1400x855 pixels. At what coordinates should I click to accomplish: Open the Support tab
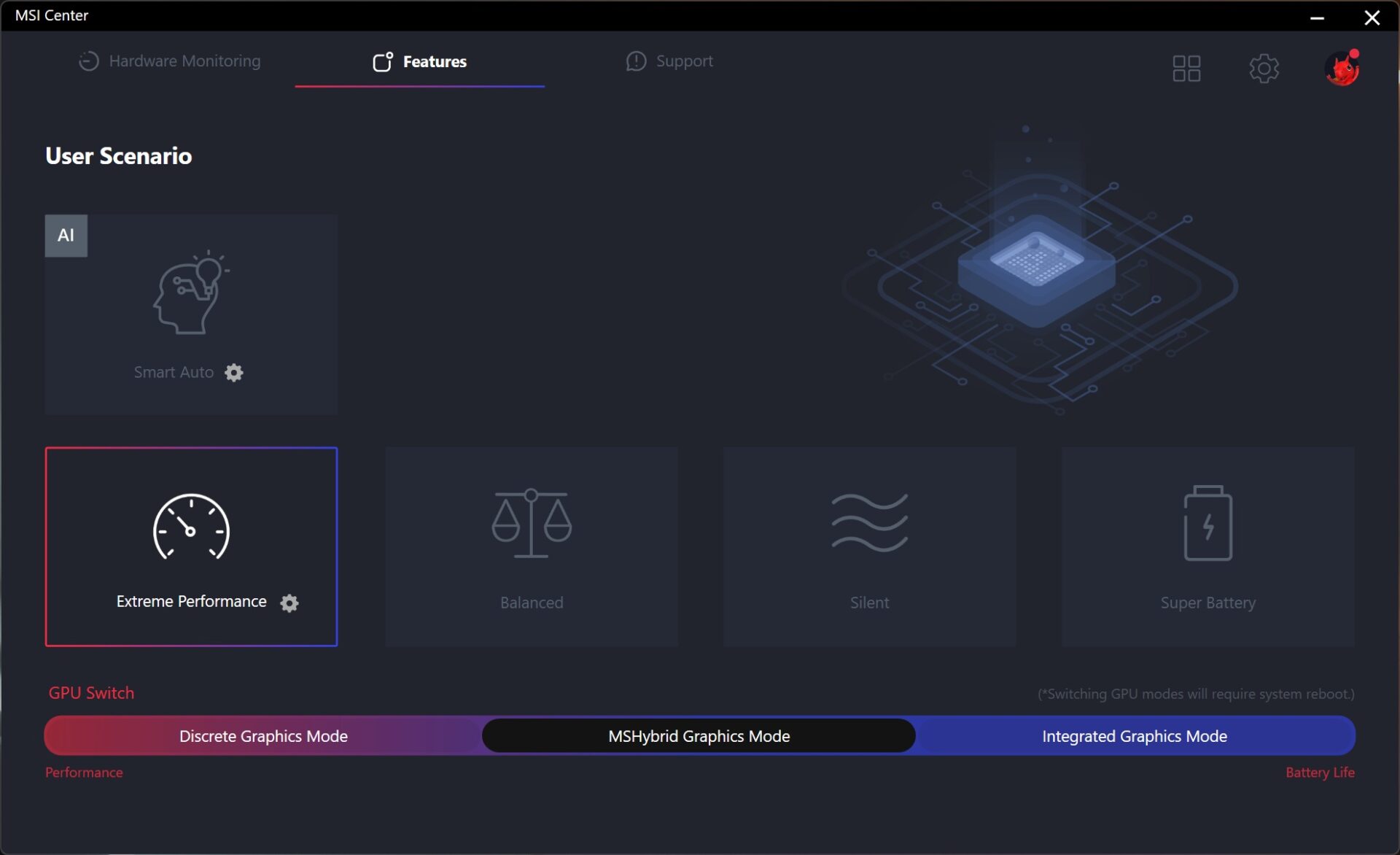pyautogui.click(x=669, y=61)
